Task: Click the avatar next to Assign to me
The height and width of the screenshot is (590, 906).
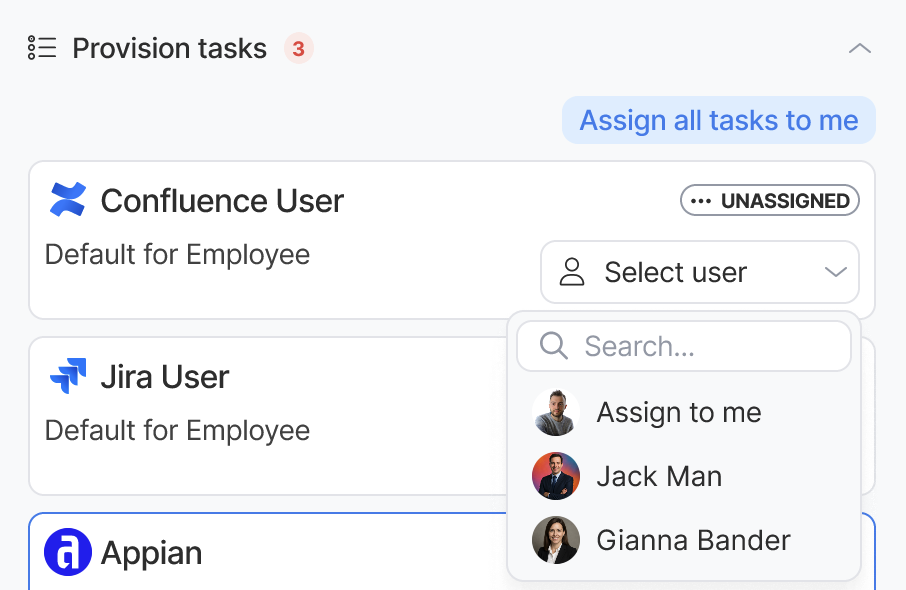Action: pos(556,412)
